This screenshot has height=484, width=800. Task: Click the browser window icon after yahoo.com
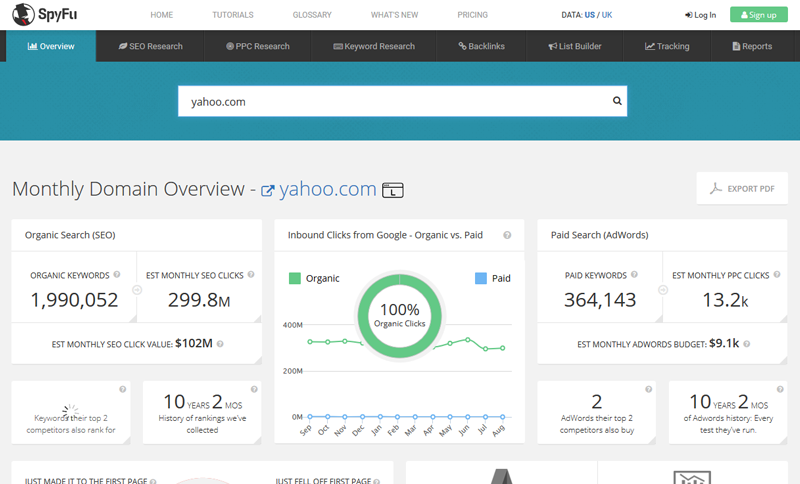[393, 190]
